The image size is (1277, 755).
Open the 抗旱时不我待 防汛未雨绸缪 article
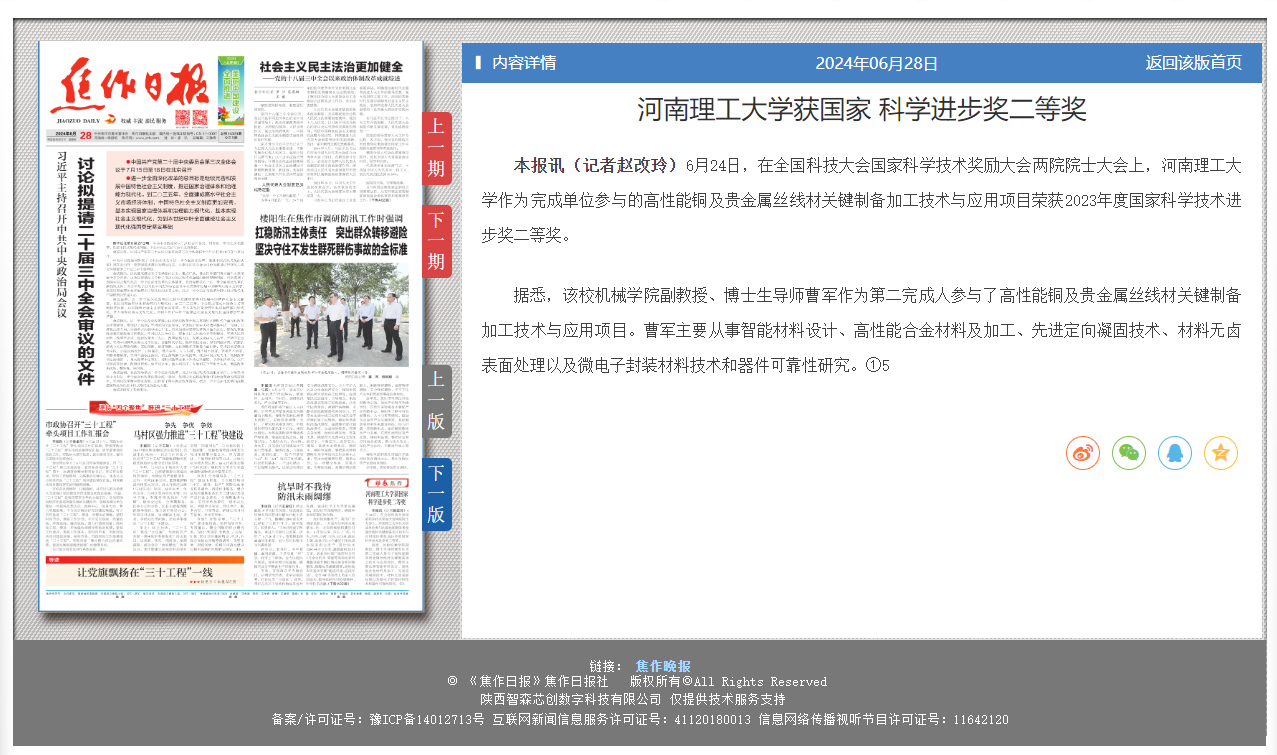304,491
